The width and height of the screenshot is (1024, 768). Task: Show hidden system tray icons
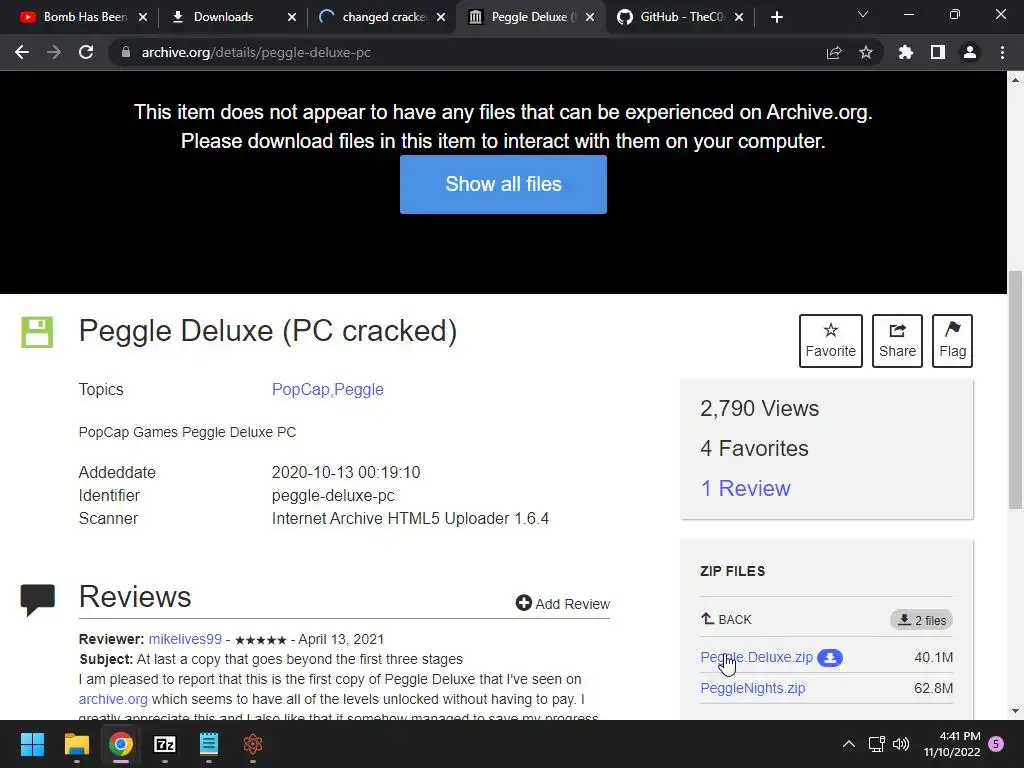pos(848,744)
